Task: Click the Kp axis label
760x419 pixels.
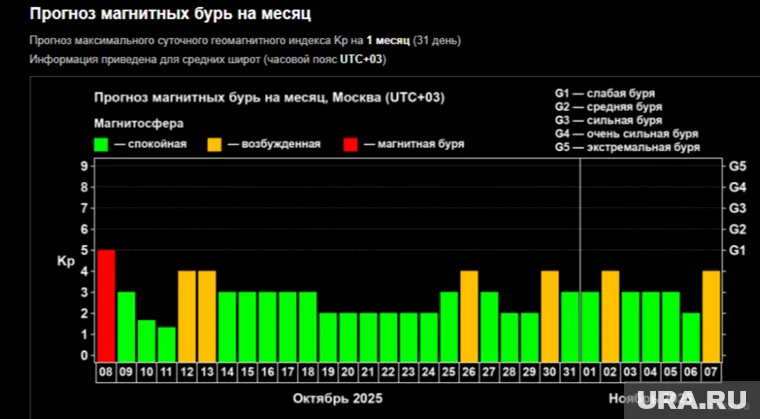Action: (x=66, y=261)
